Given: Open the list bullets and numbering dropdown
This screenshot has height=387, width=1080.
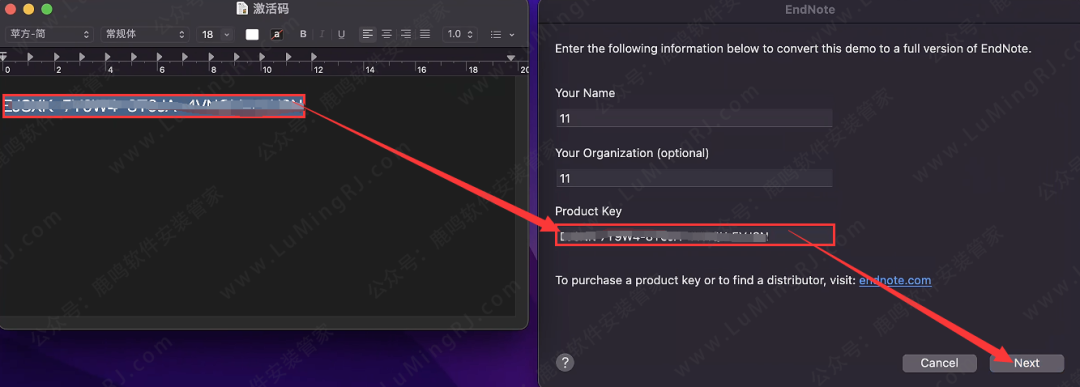Looking at the screenshot, I should [502, 34].
